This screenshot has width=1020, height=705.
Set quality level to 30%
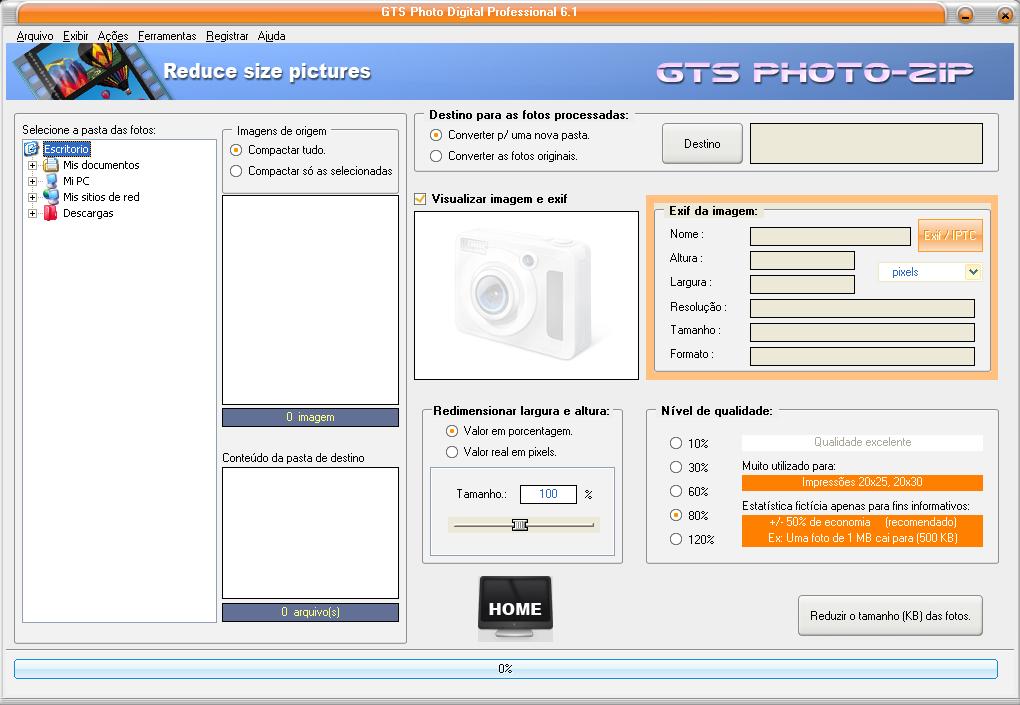coord(676,467)
